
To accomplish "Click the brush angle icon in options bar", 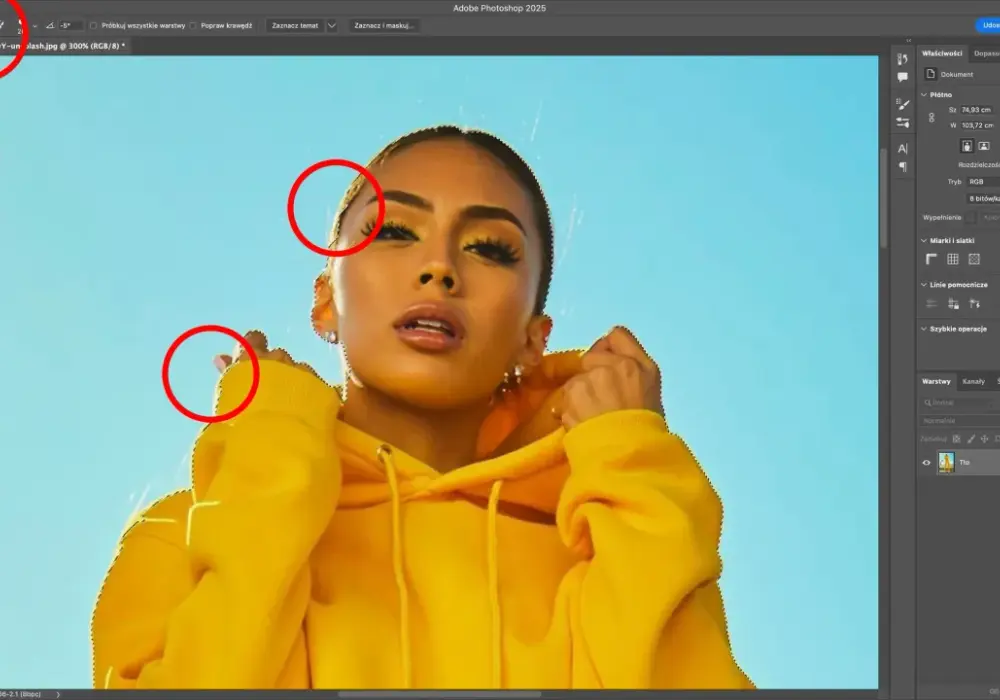I will tap(50, 26).
